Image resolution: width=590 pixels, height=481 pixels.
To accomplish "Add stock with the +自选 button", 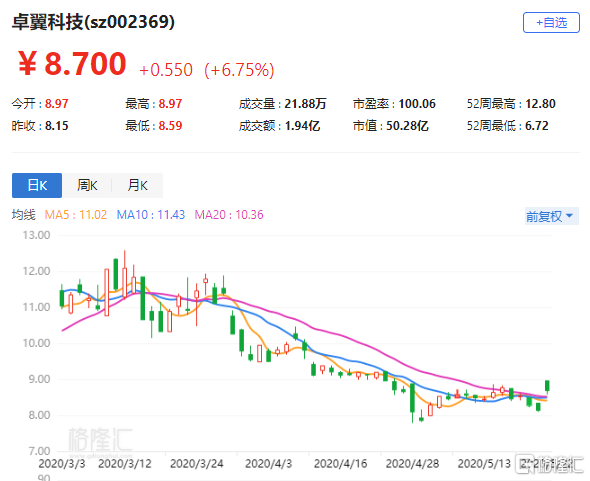I will coord(551,23).
